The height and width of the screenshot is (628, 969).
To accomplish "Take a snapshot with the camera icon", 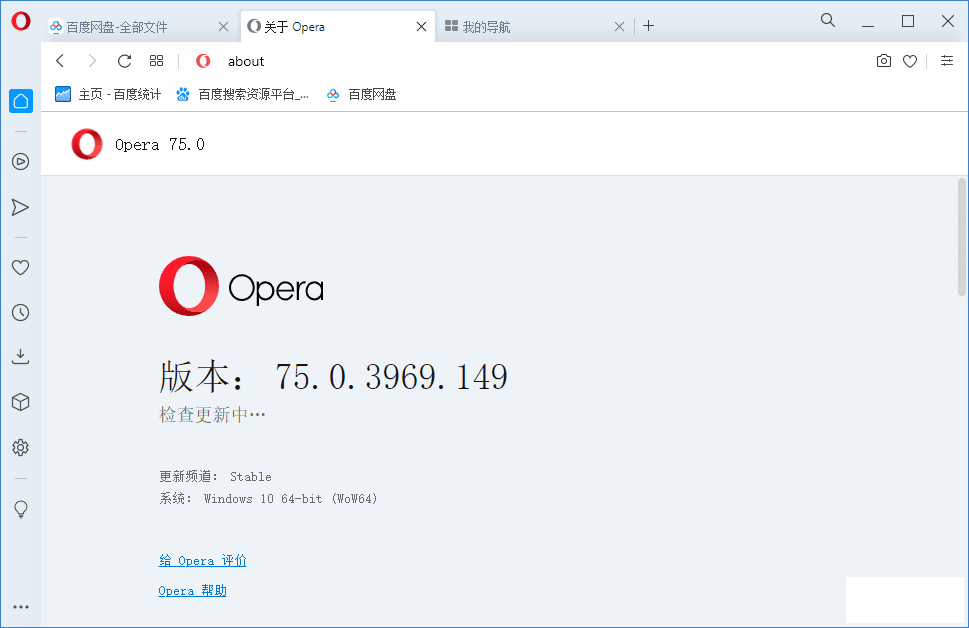I will (x=884, y=61).
